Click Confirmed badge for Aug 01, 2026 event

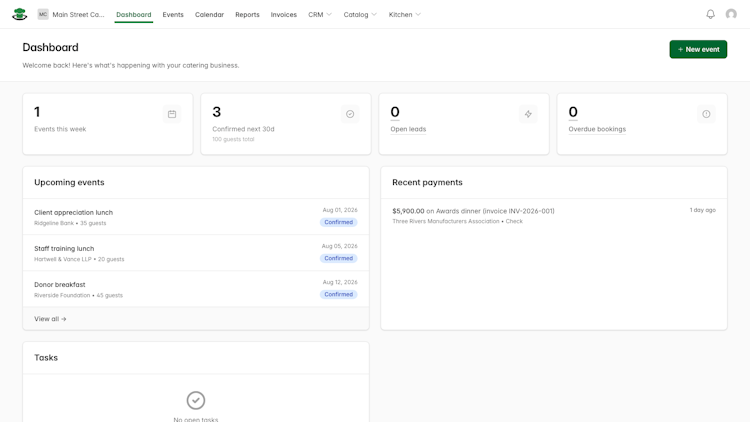tap(338, 222)
